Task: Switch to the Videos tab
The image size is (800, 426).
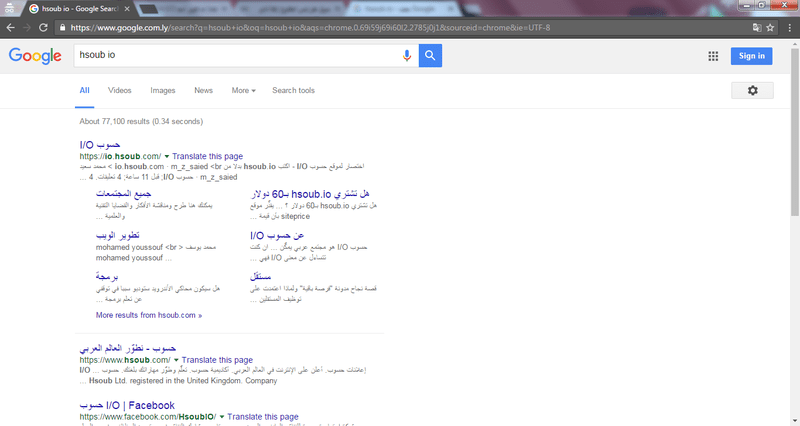Action: tap(119, 90)
